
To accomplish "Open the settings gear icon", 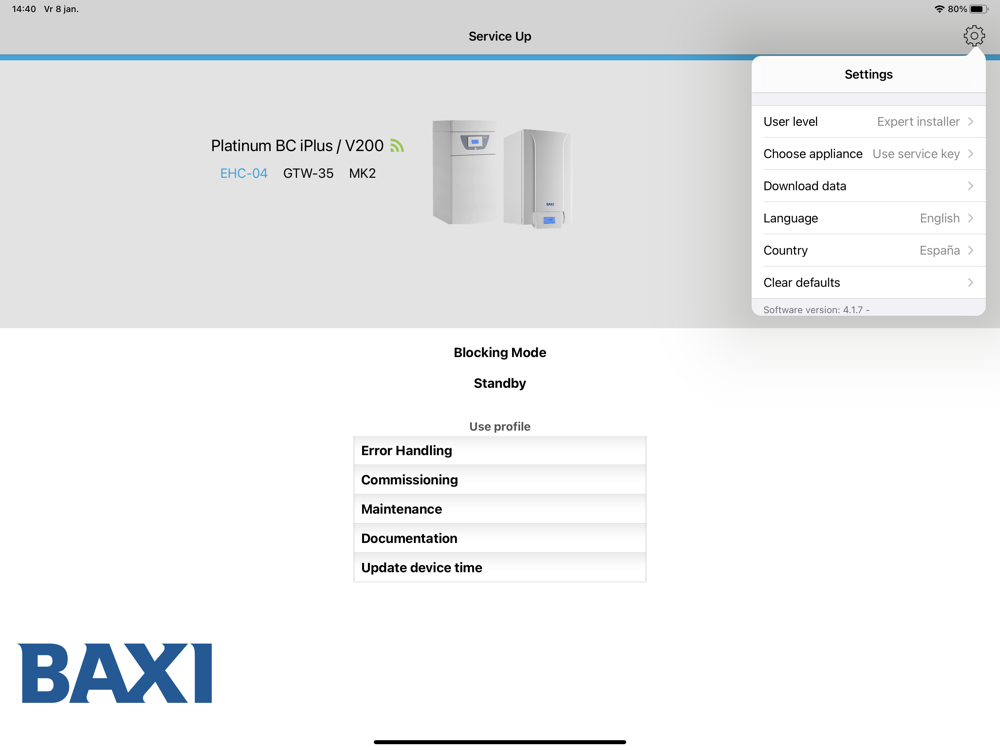I will pyautogui.click(x=974, y=36).
